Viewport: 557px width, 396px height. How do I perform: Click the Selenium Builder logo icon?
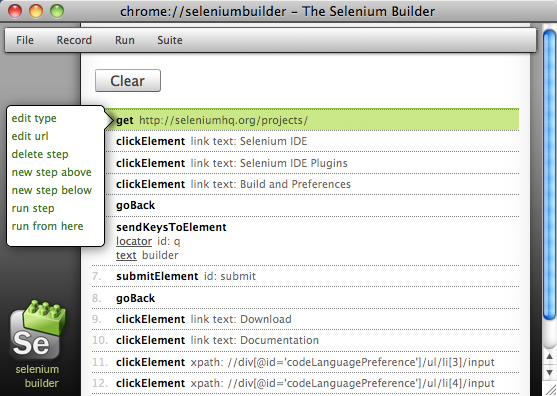[x=38, y=330]
